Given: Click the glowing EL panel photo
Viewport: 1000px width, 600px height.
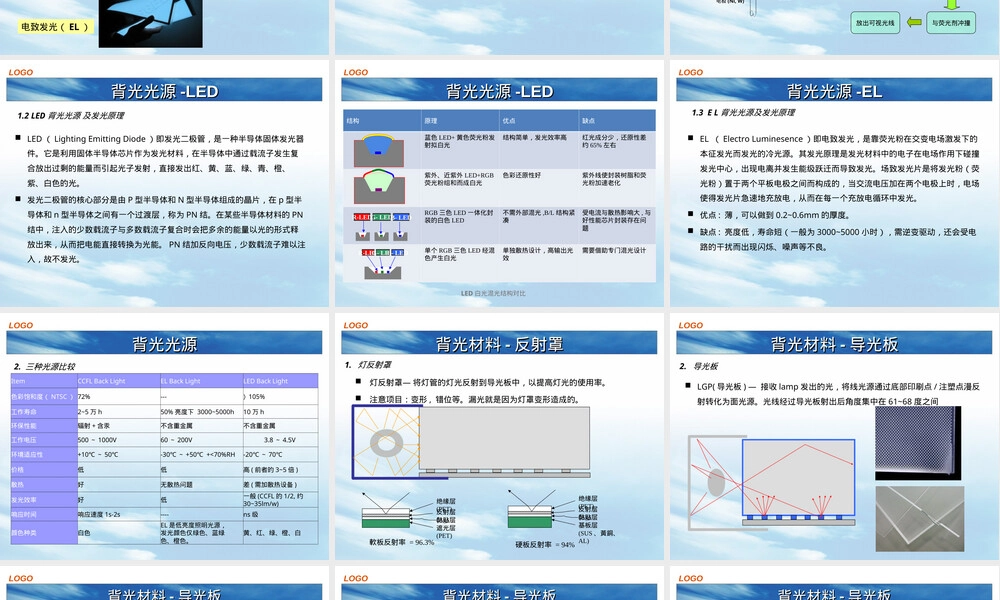Looking at the screenshot, I should coord(151,24).
